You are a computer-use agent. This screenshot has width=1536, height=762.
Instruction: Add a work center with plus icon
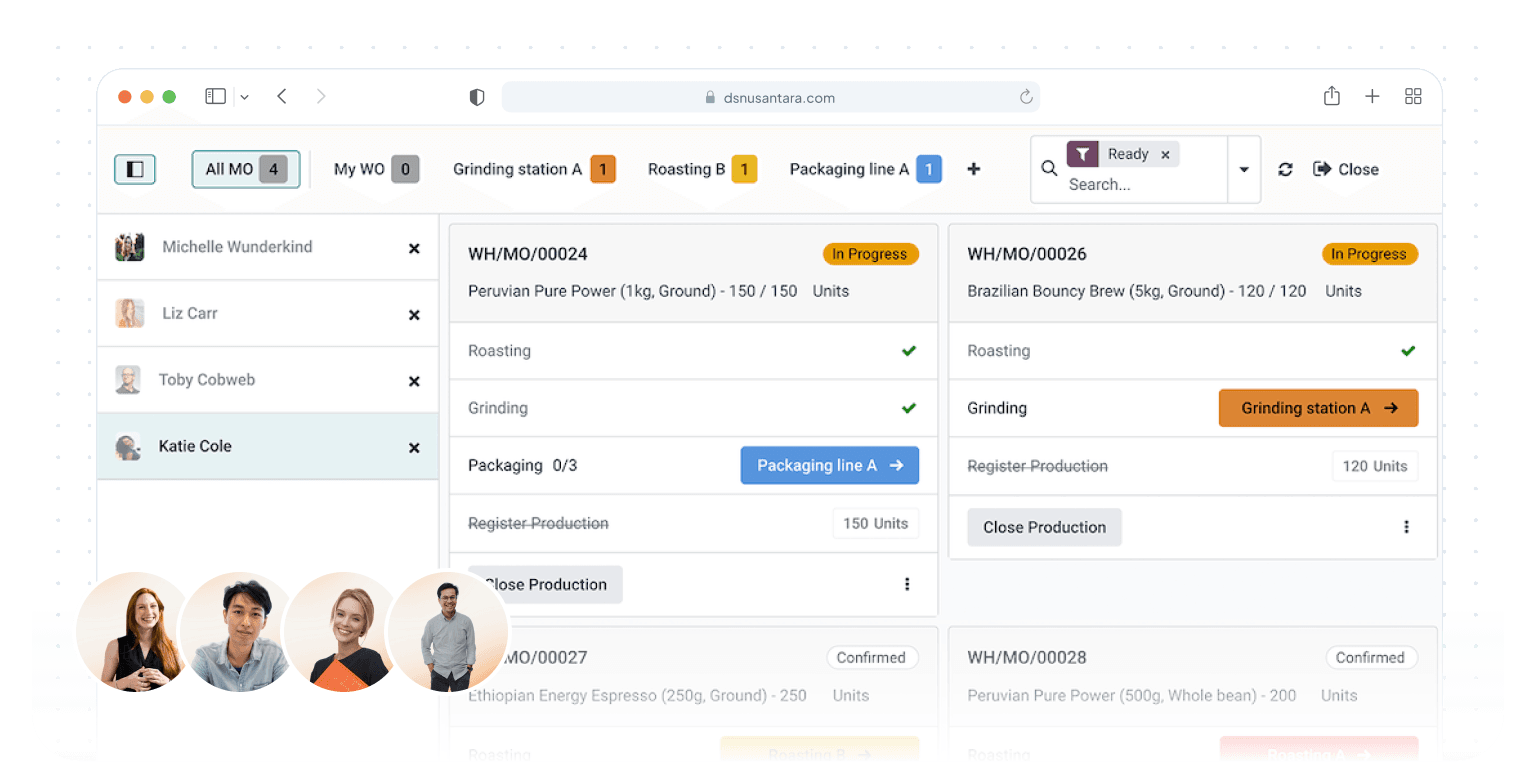point(973,169)
